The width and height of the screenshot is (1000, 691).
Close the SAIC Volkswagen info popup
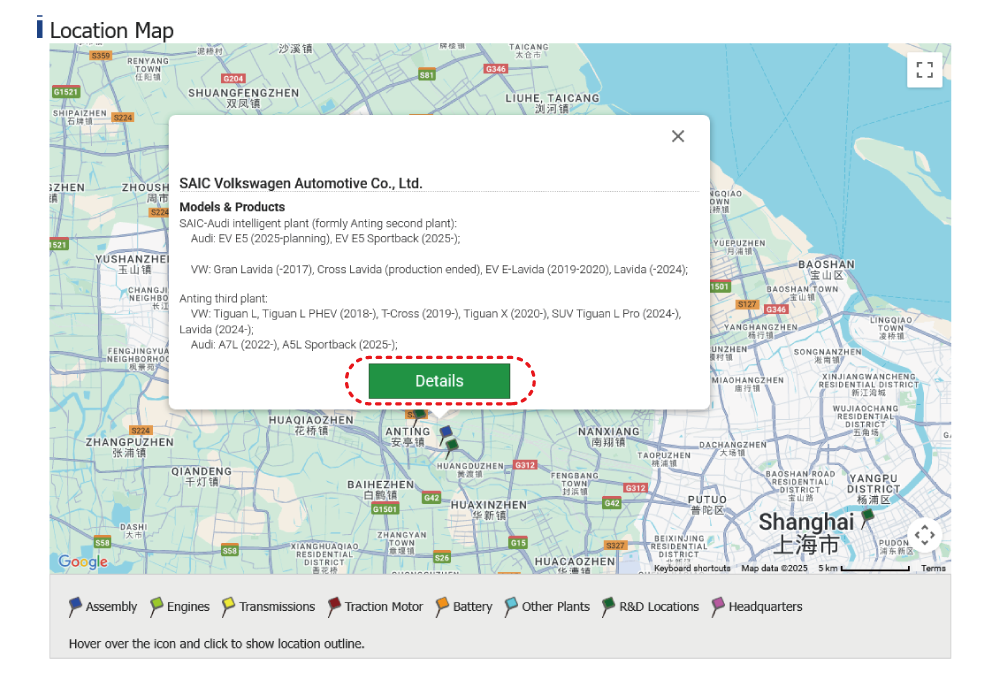coord(678,137)
